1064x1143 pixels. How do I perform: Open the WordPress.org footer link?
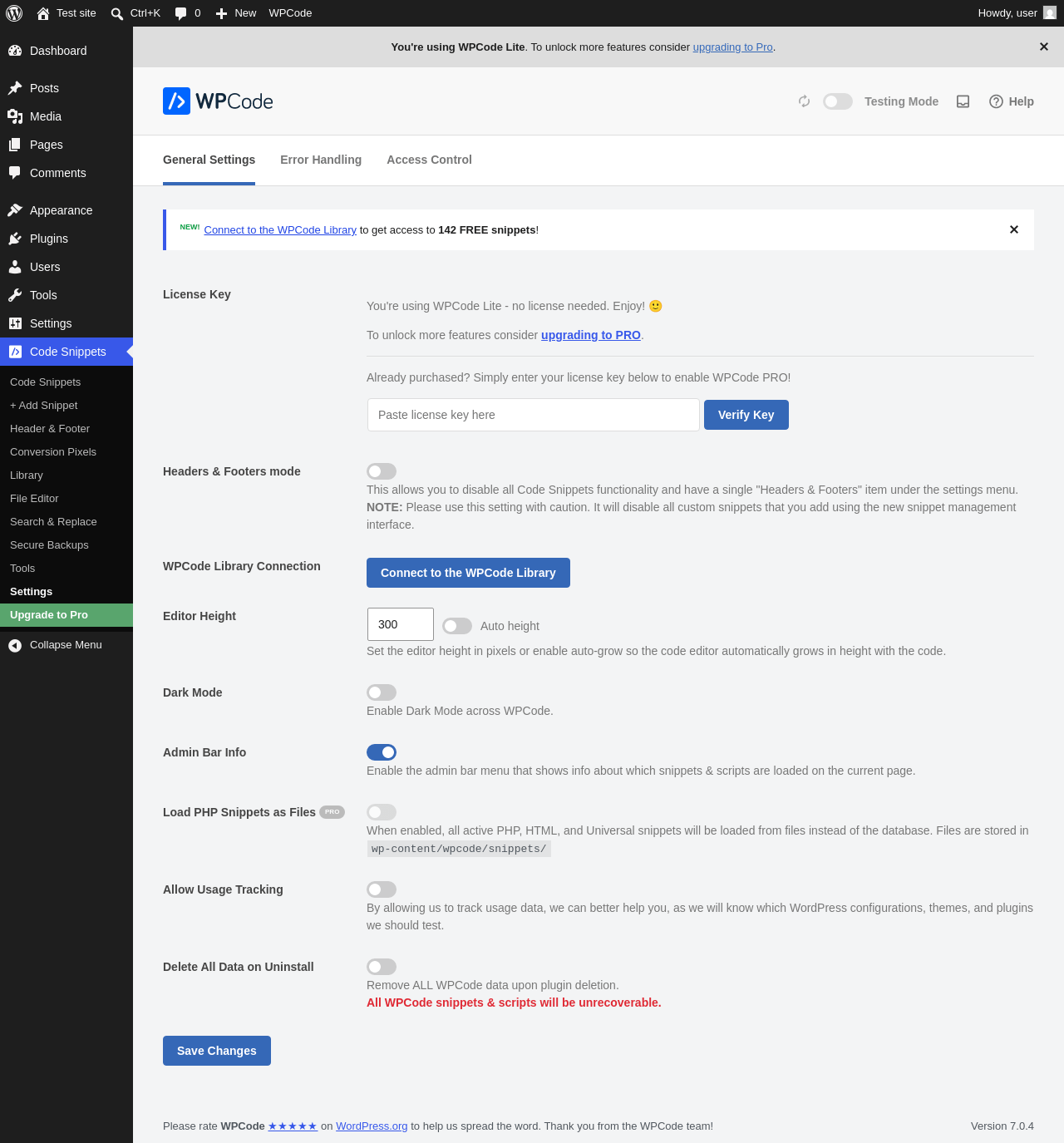[372, 1126]
